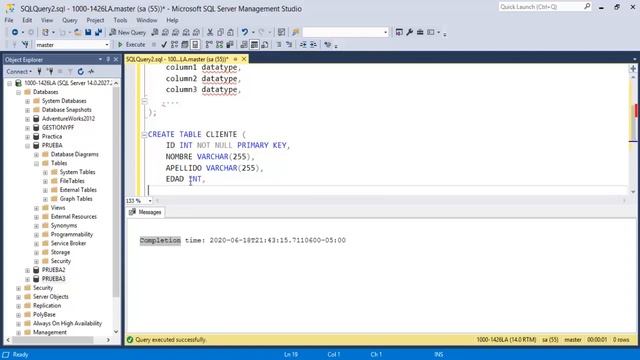The width and height of the screenshot is (640, 360).
Task: Open the 133 % zoom dropdown
Action: (x=150, y=201)
